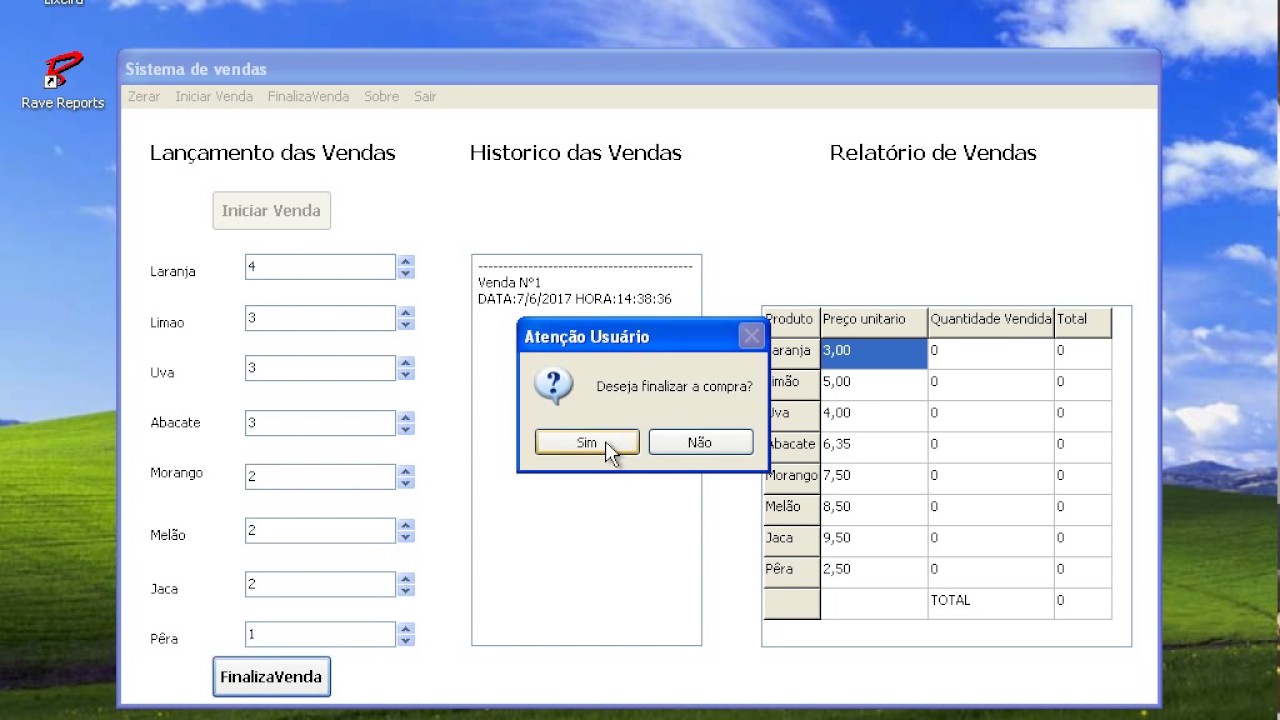Select the Jaca row header cell
Image resolution: width=1280 pixels, height=720 pixels.
point(791,540)
